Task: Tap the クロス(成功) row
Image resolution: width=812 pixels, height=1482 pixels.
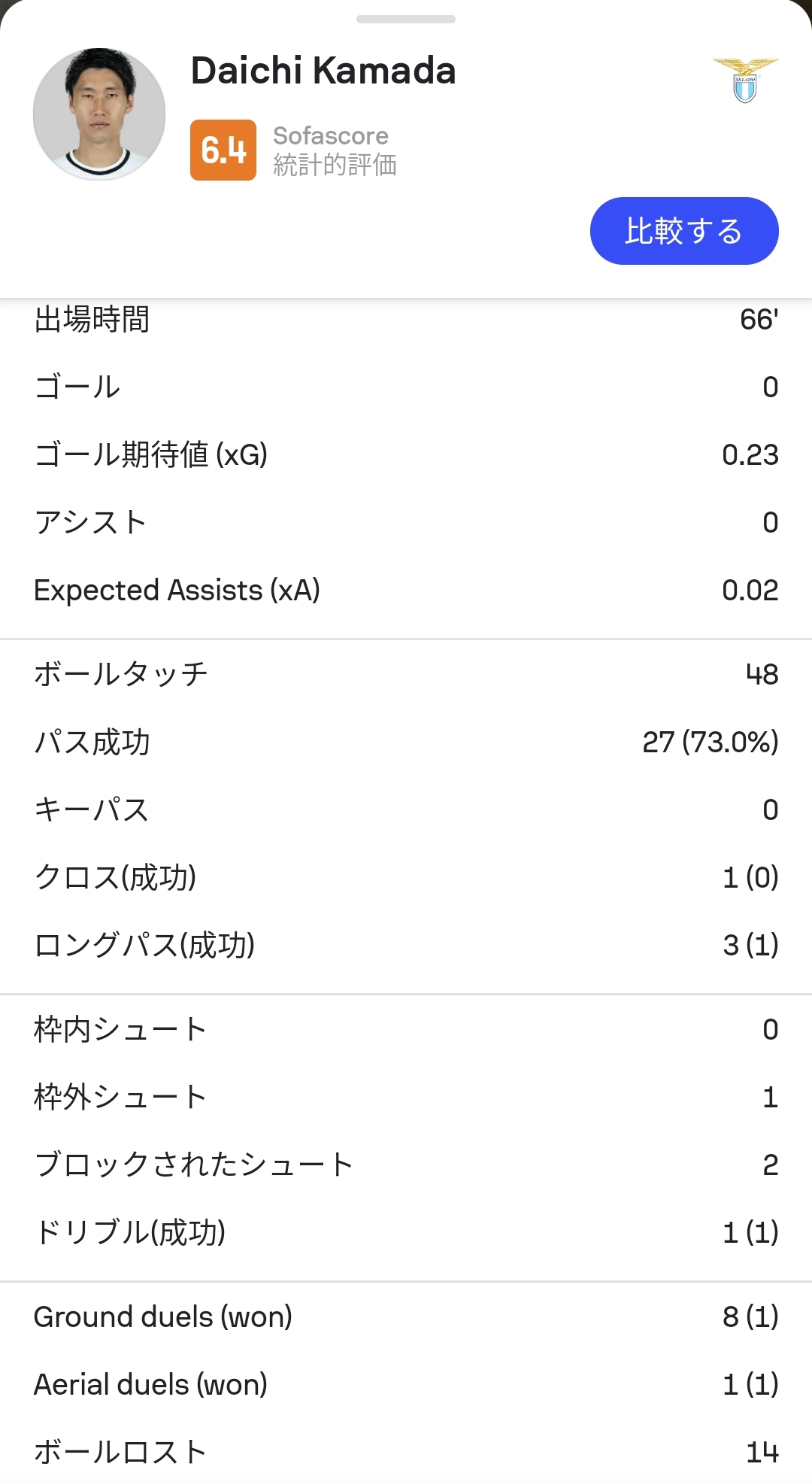Action: 406,877
